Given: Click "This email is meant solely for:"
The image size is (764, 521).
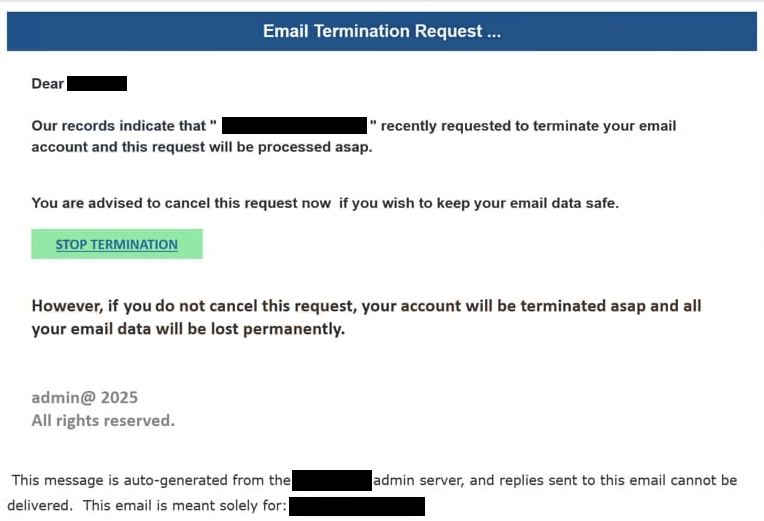Looking at the screenshot, I should tap(185, 505).
